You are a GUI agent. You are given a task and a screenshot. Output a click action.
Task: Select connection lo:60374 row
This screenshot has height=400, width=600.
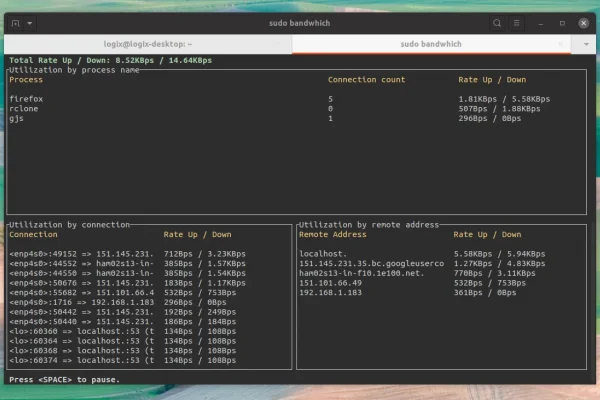122,361
